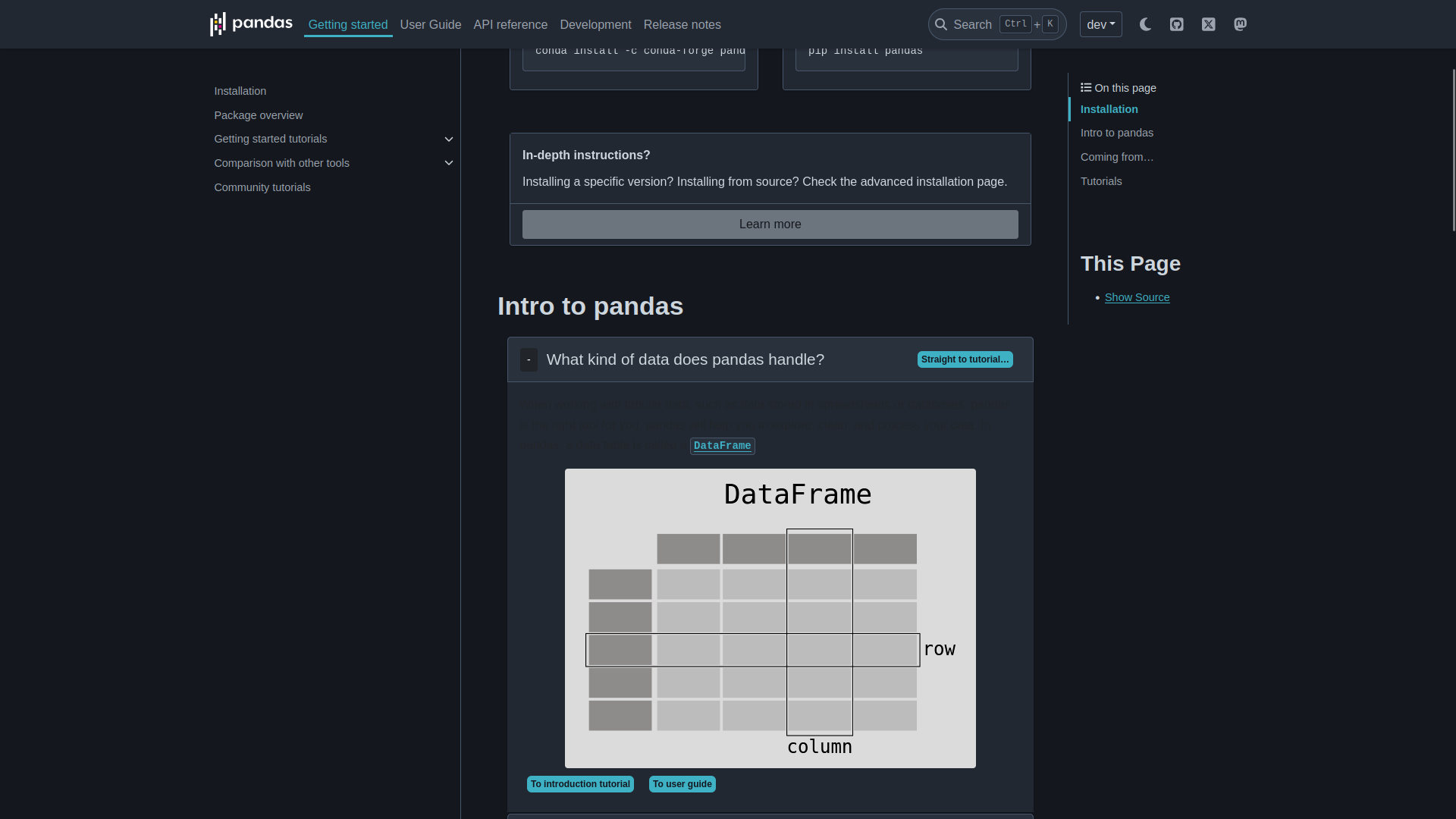Open the DataFrame code link
The width and height of the screenshot is (1456, 819).
723,446
